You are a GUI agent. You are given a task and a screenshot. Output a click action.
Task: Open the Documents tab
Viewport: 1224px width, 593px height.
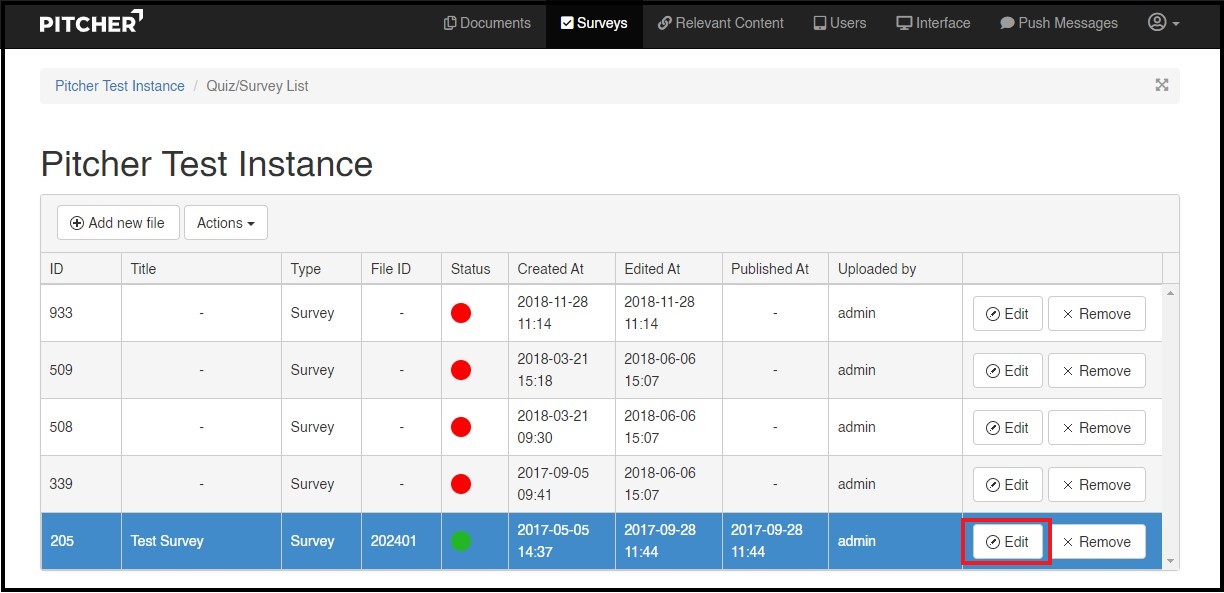point(487,23)
